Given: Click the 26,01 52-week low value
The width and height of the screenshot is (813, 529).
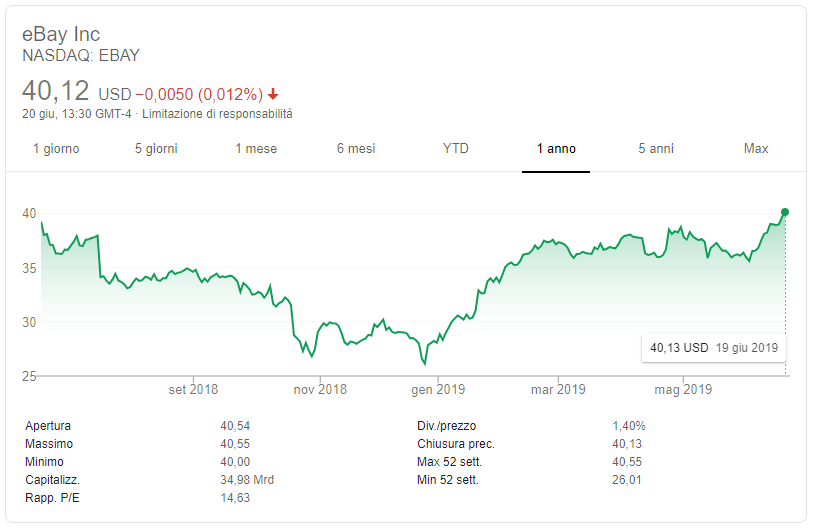Looking at the screenshot, I should pyautogui.click(x=626, y=480).
